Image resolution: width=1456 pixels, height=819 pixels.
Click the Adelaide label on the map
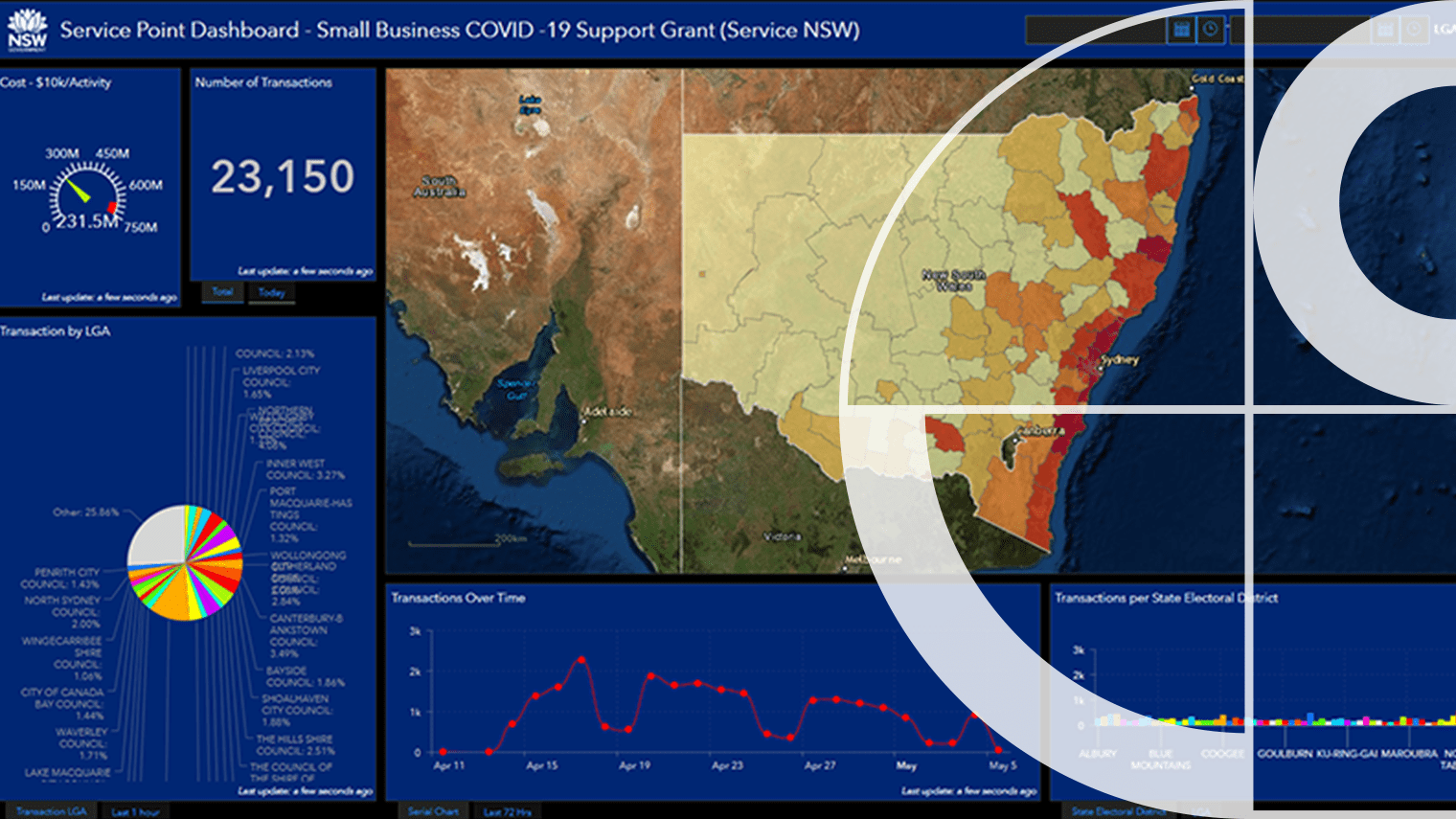coord(607,412)
